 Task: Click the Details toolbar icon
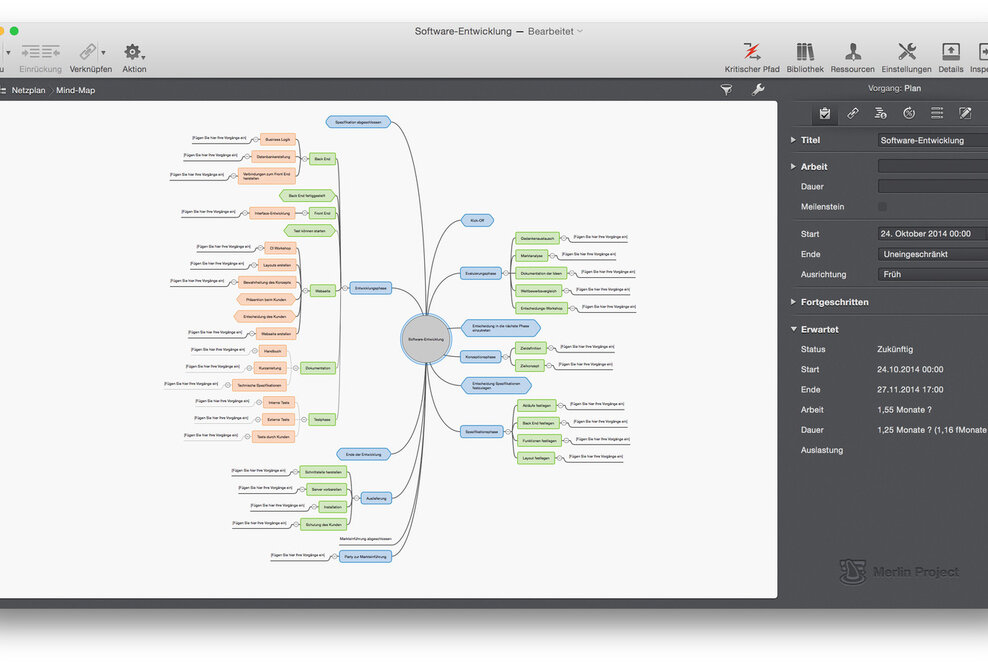click(x=950, y=52)
